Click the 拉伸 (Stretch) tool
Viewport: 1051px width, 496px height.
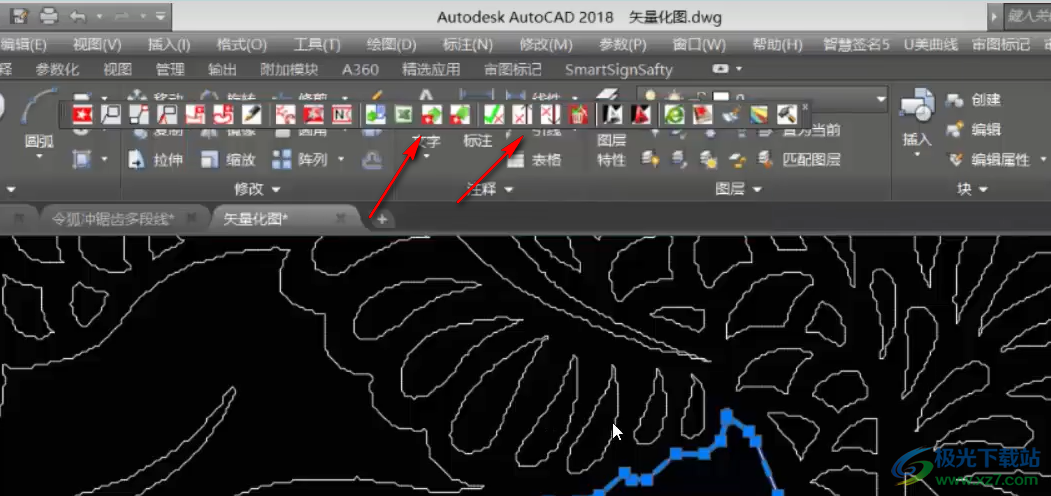[x=154, y=160]
